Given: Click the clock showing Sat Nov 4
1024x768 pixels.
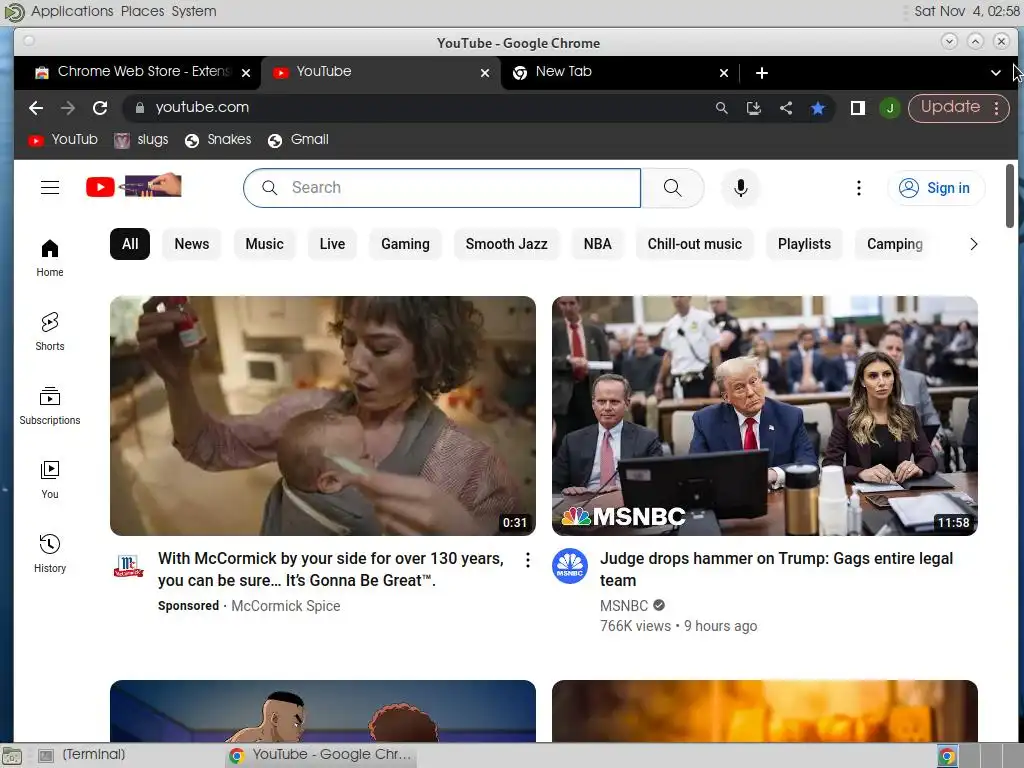Looking at the screenshot, I should pos(967,11).
